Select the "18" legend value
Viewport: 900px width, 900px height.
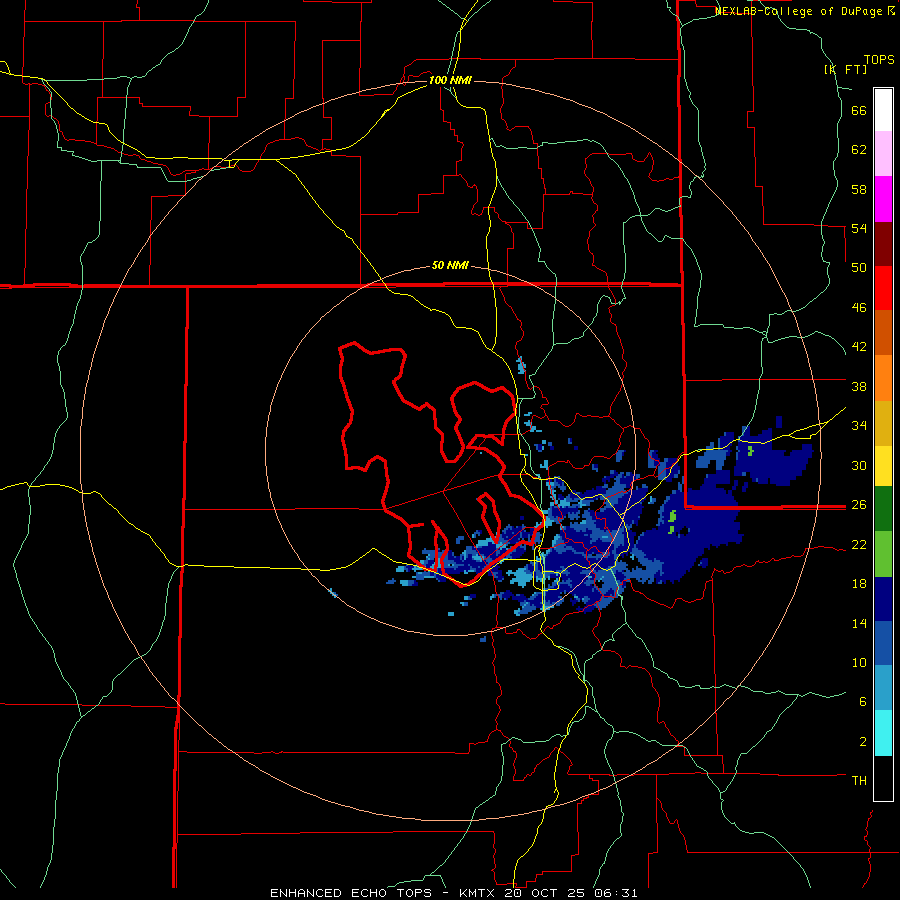pos(859,584)
